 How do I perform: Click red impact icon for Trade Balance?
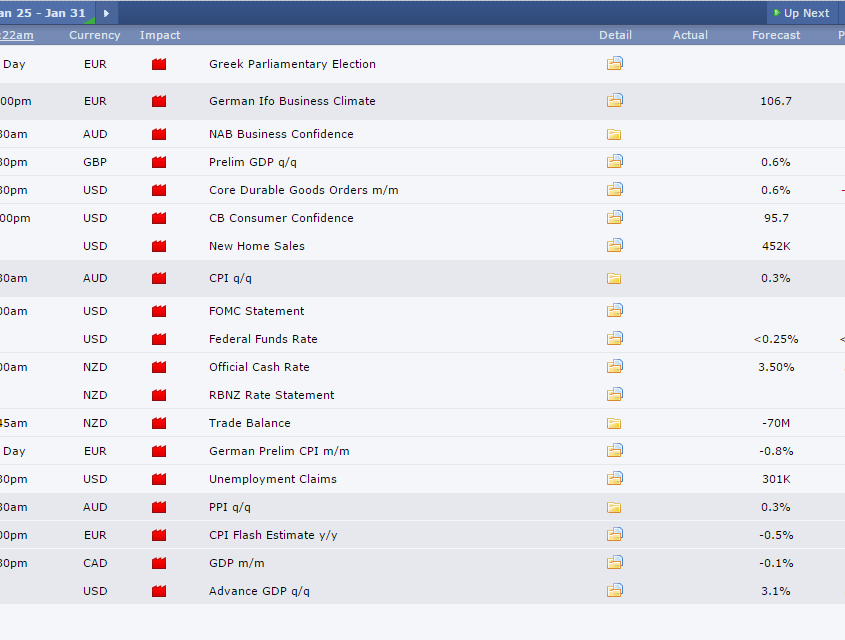click(159, 423)
